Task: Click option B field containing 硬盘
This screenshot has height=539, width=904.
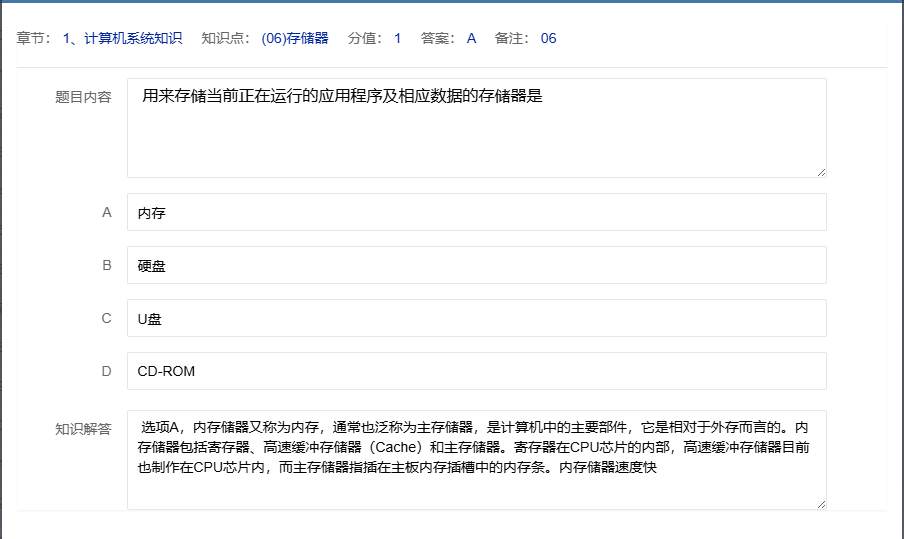Action: (x=476, y=265)
